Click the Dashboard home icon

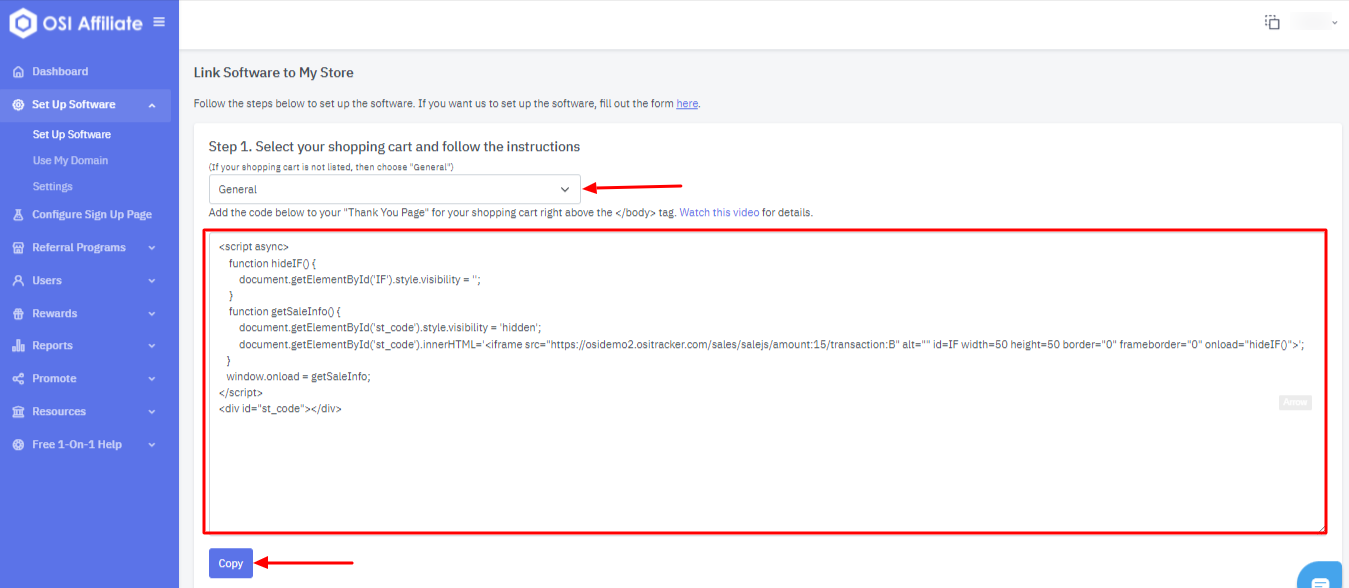18,72
